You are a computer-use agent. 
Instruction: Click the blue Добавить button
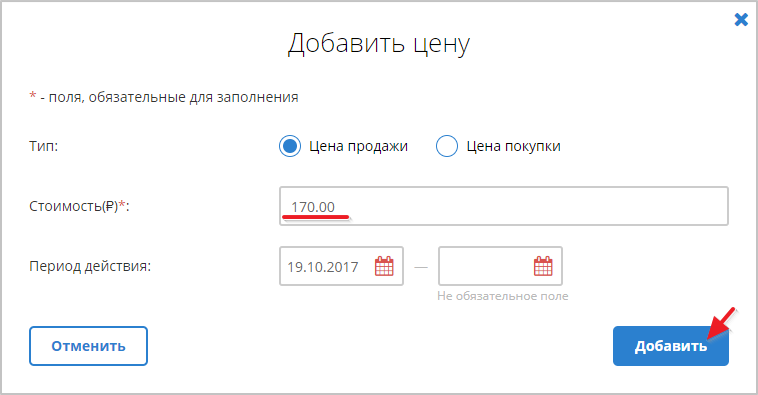[x=671, y=346]
